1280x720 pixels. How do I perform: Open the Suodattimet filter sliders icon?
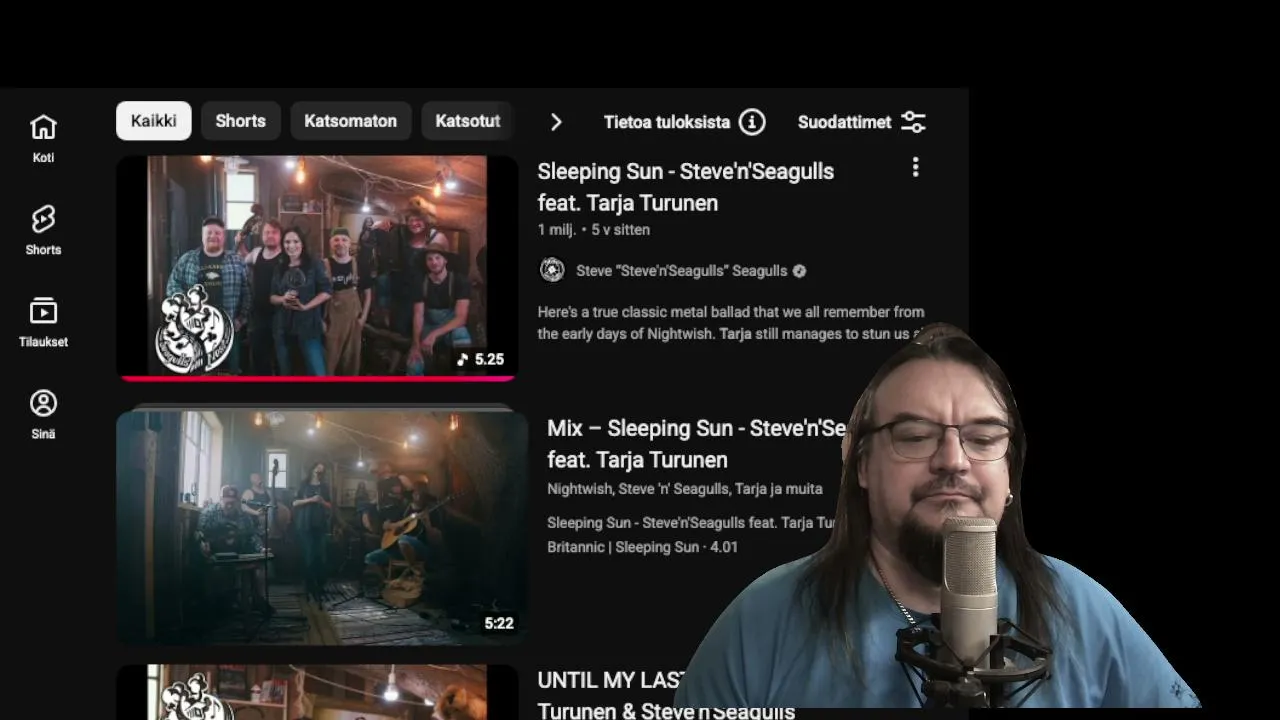(x=913, y=122)
